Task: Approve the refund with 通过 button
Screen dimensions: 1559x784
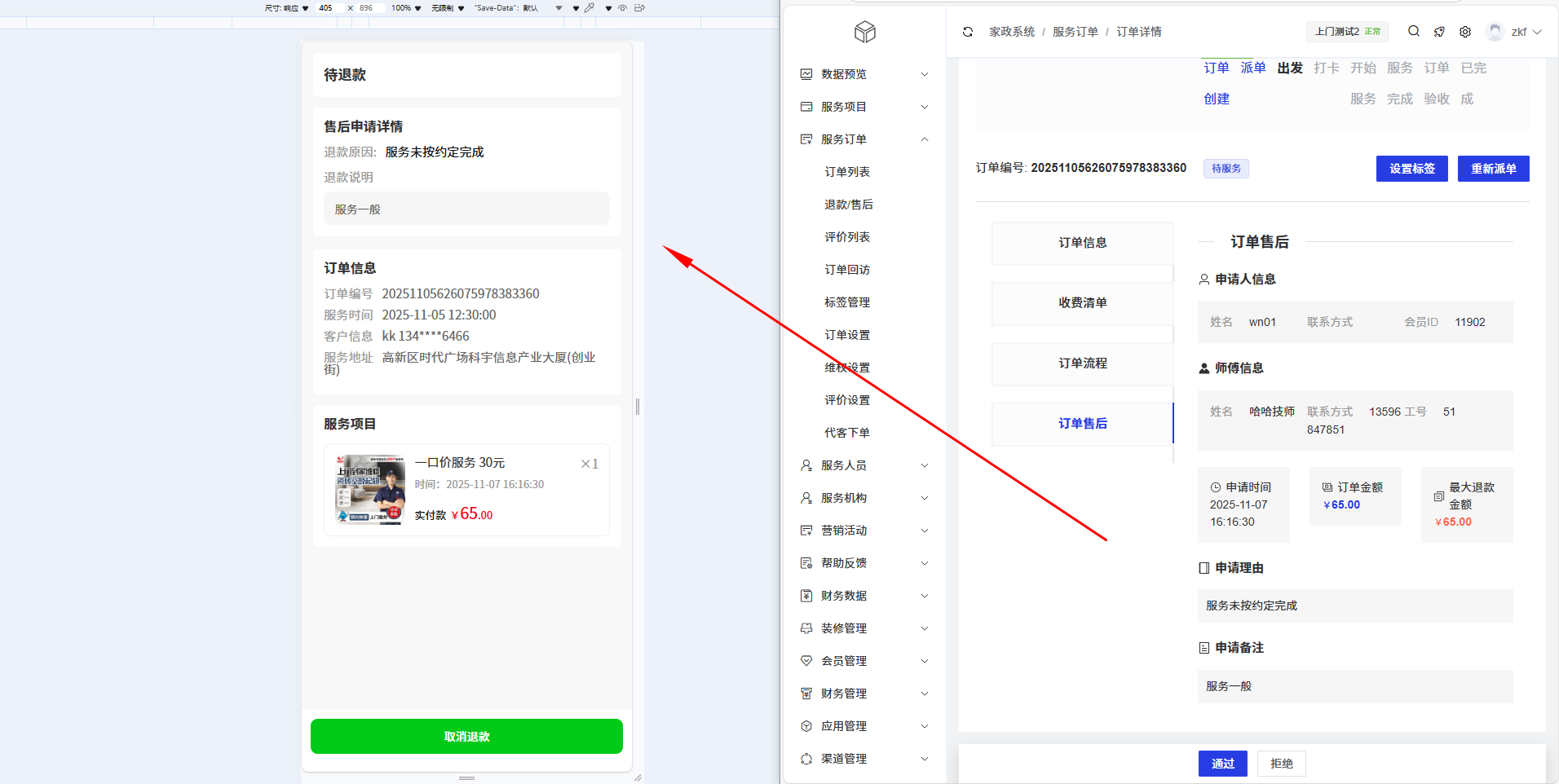Action: (1223, 764)
